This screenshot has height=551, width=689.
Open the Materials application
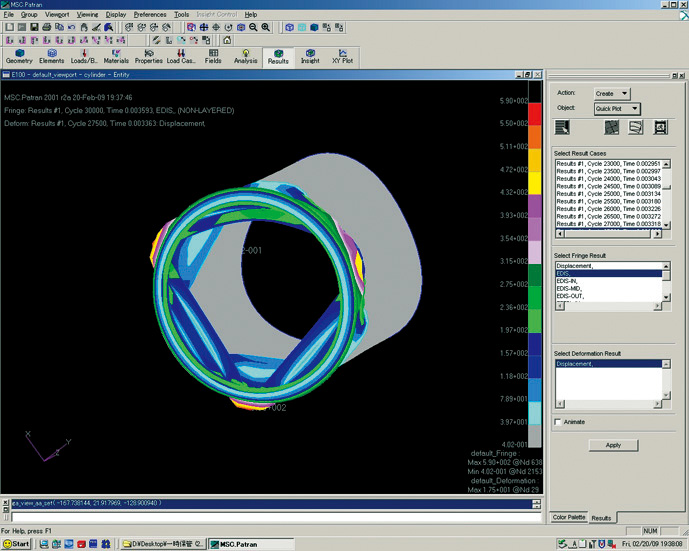[116, 57]
